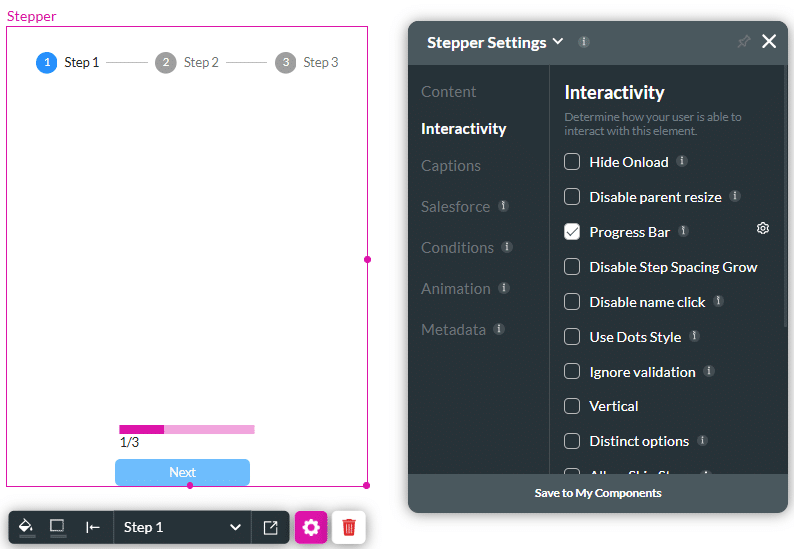Click the open in new window icon

(270, 527)
